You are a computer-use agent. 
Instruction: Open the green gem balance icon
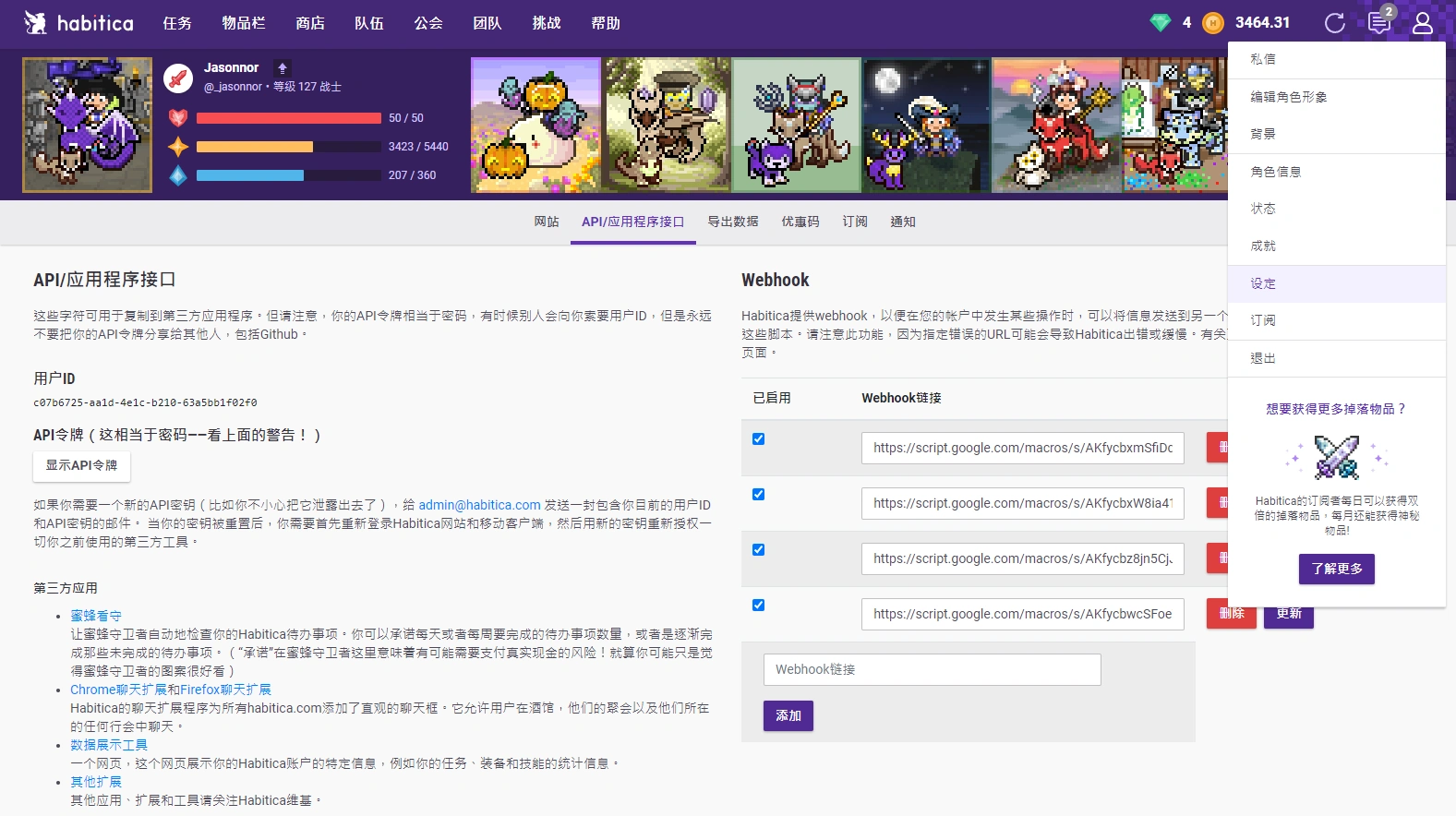tap(1160, 23)
